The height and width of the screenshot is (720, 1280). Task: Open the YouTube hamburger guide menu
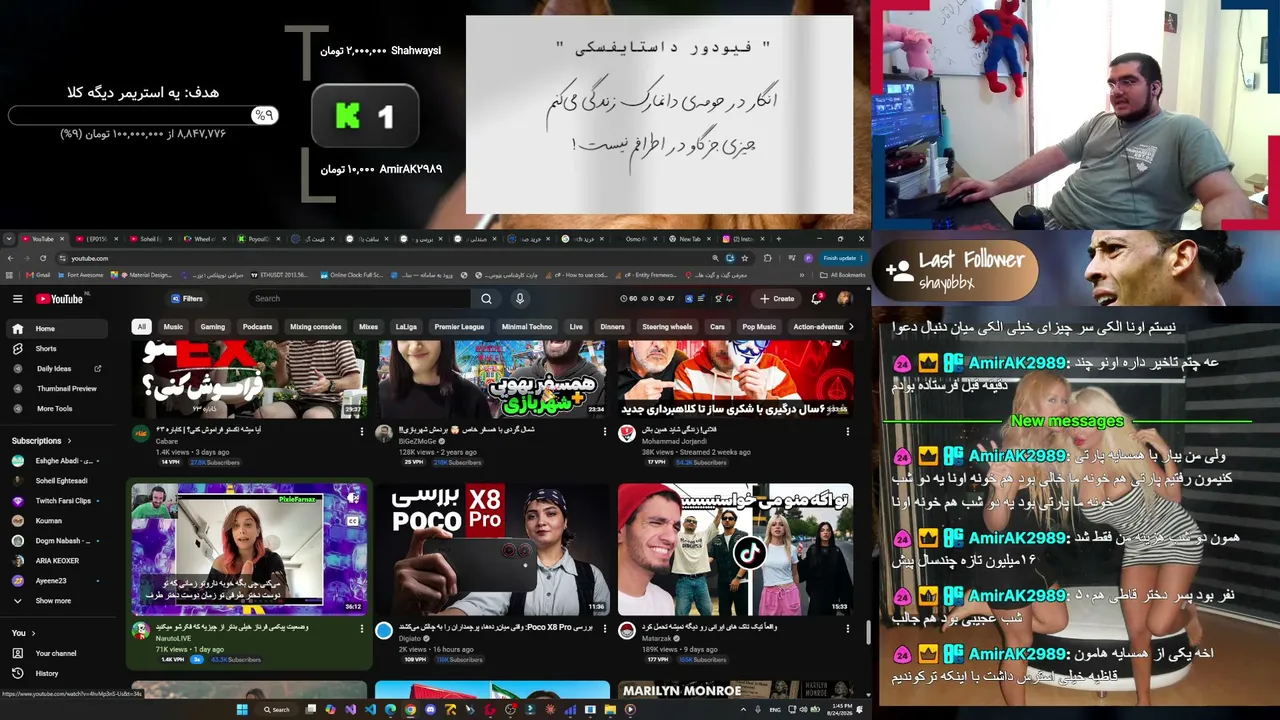pyautogui.click(x=17, y=299)
